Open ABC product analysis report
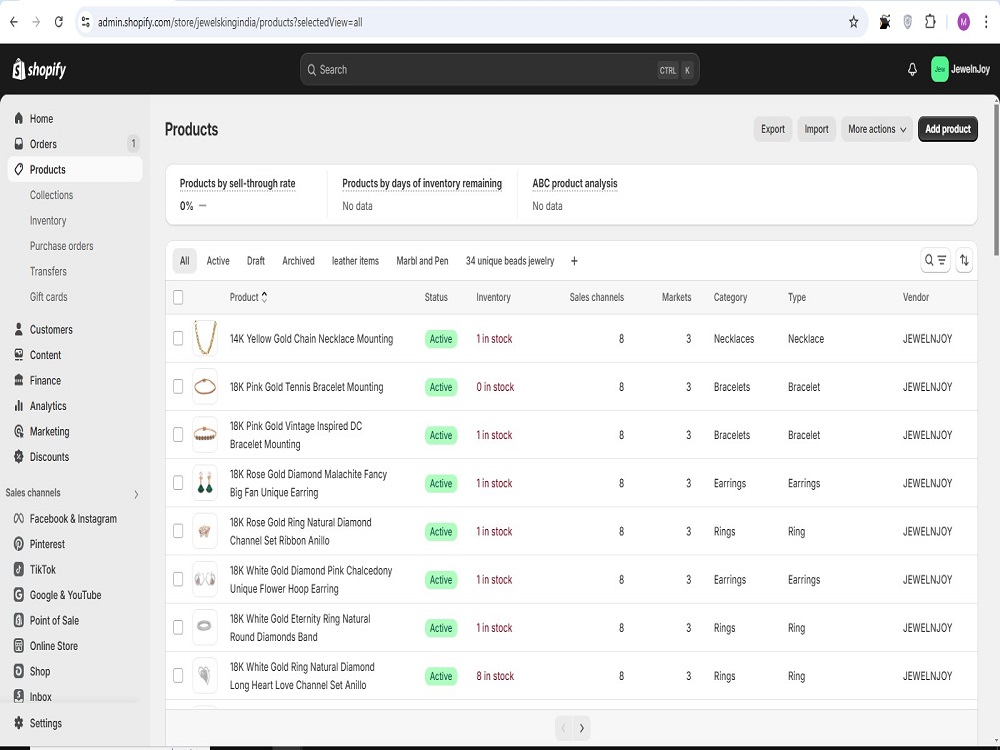The height and width of the screenshot is (750, 1000). [575, 184]
